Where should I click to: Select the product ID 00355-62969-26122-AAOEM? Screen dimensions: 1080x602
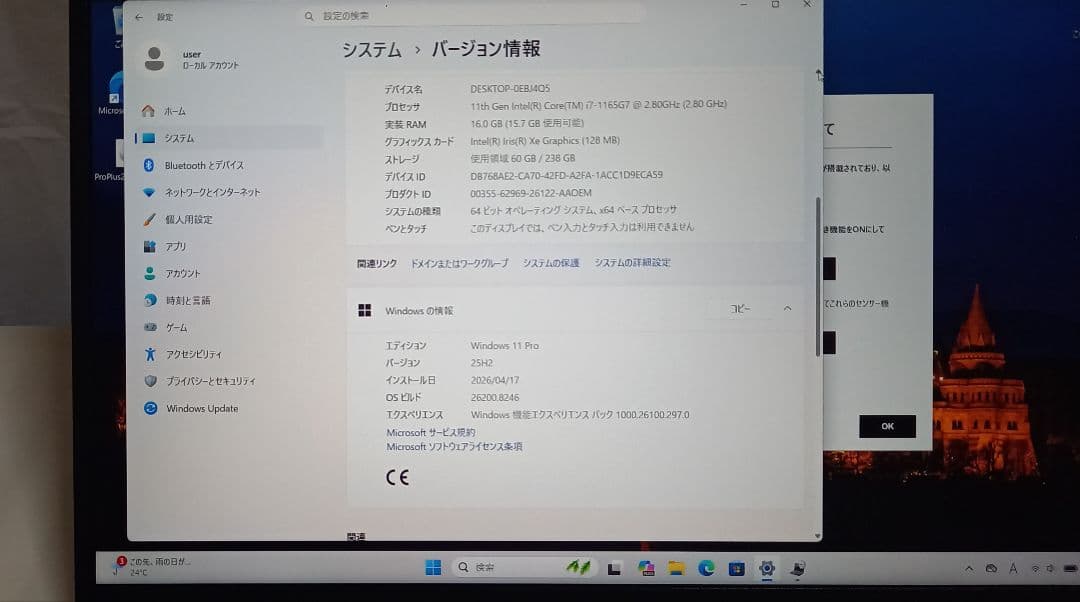pos(531,194)
